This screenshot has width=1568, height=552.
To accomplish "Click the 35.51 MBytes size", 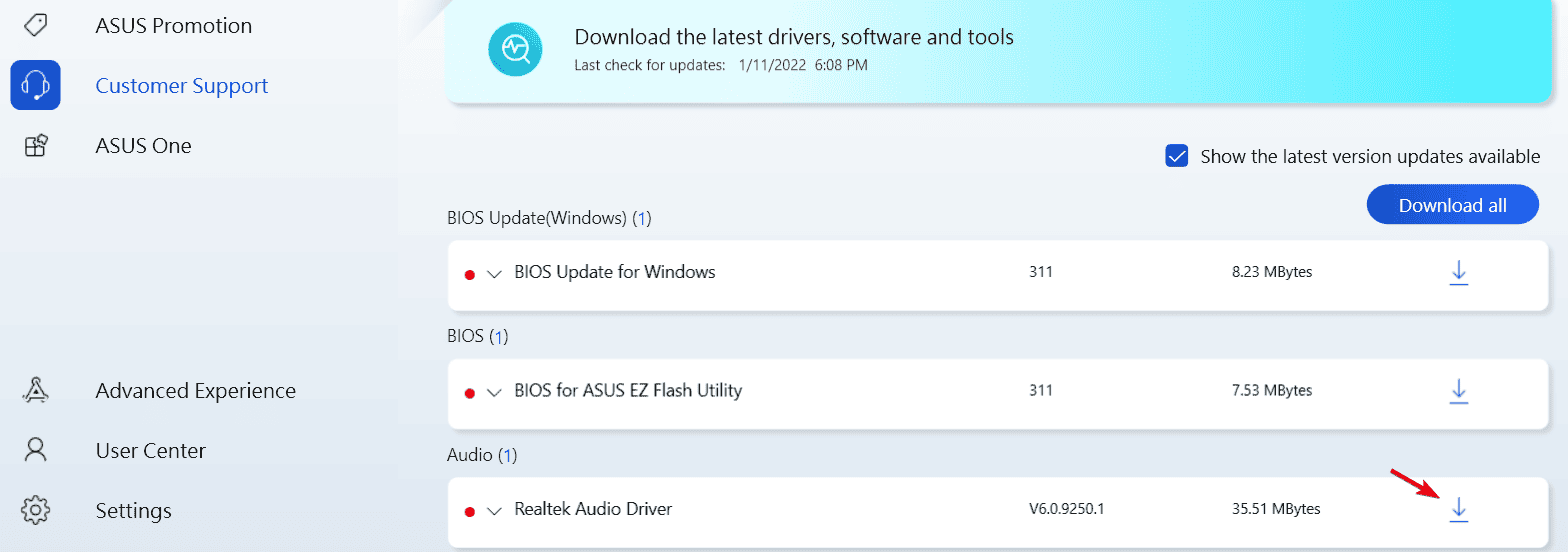I will [x=1276, y=509].
